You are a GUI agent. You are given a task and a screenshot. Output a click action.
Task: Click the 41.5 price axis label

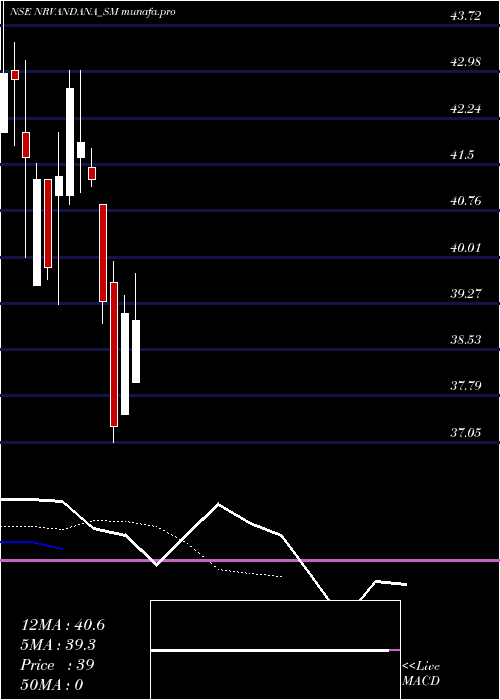(462, 155)
